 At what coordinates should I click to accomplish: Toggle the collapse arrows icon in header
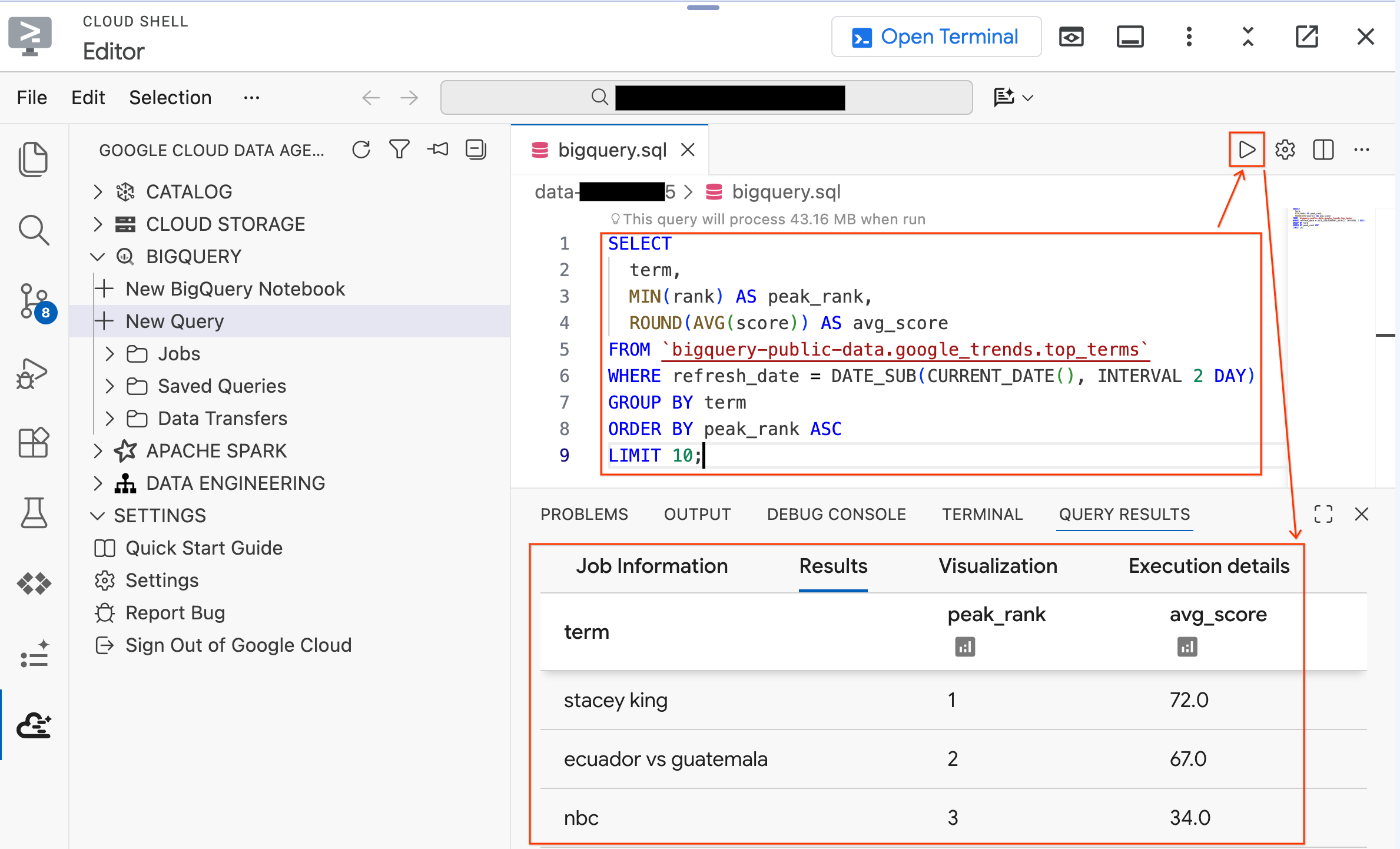[1248, 37]
